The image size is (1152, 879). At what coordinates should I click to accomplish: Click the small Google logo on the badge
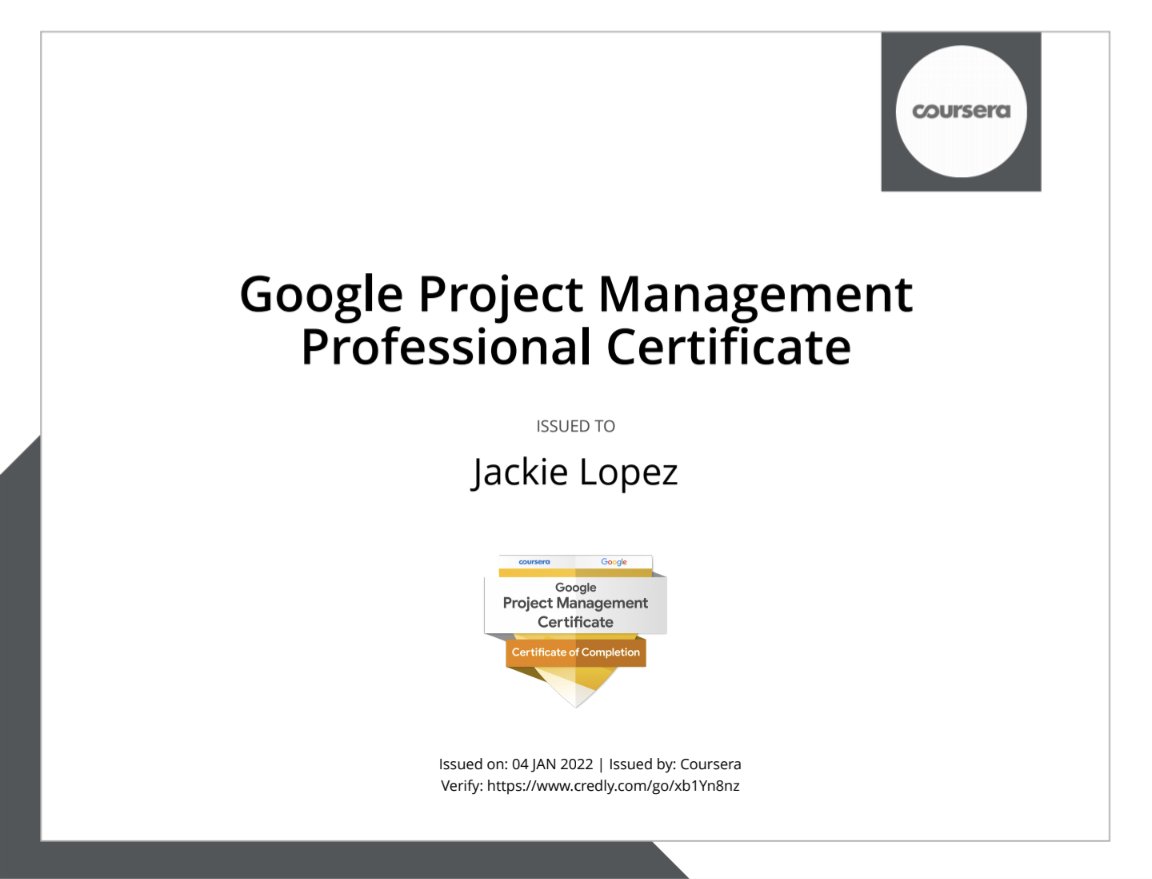(613, 562)
